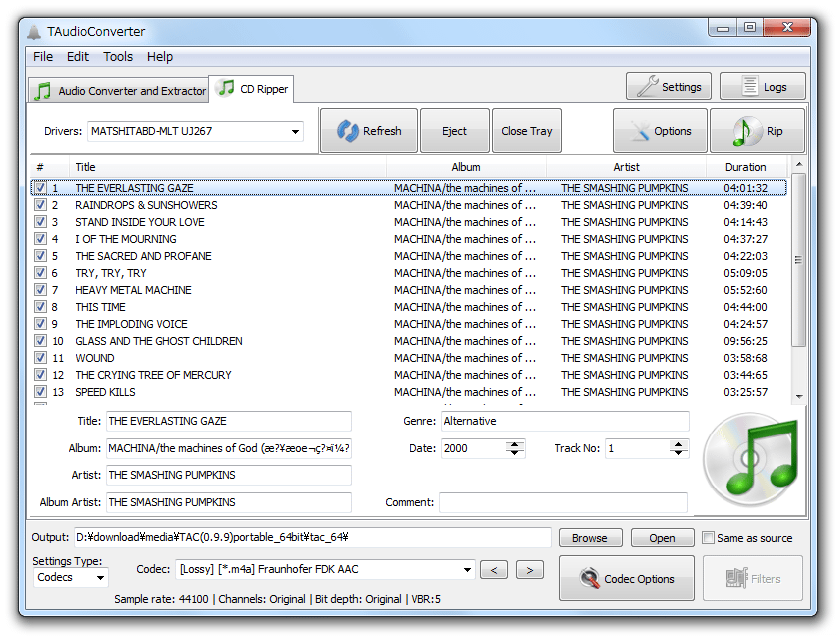Click the track list vertical scrollbar thumb

798,260
